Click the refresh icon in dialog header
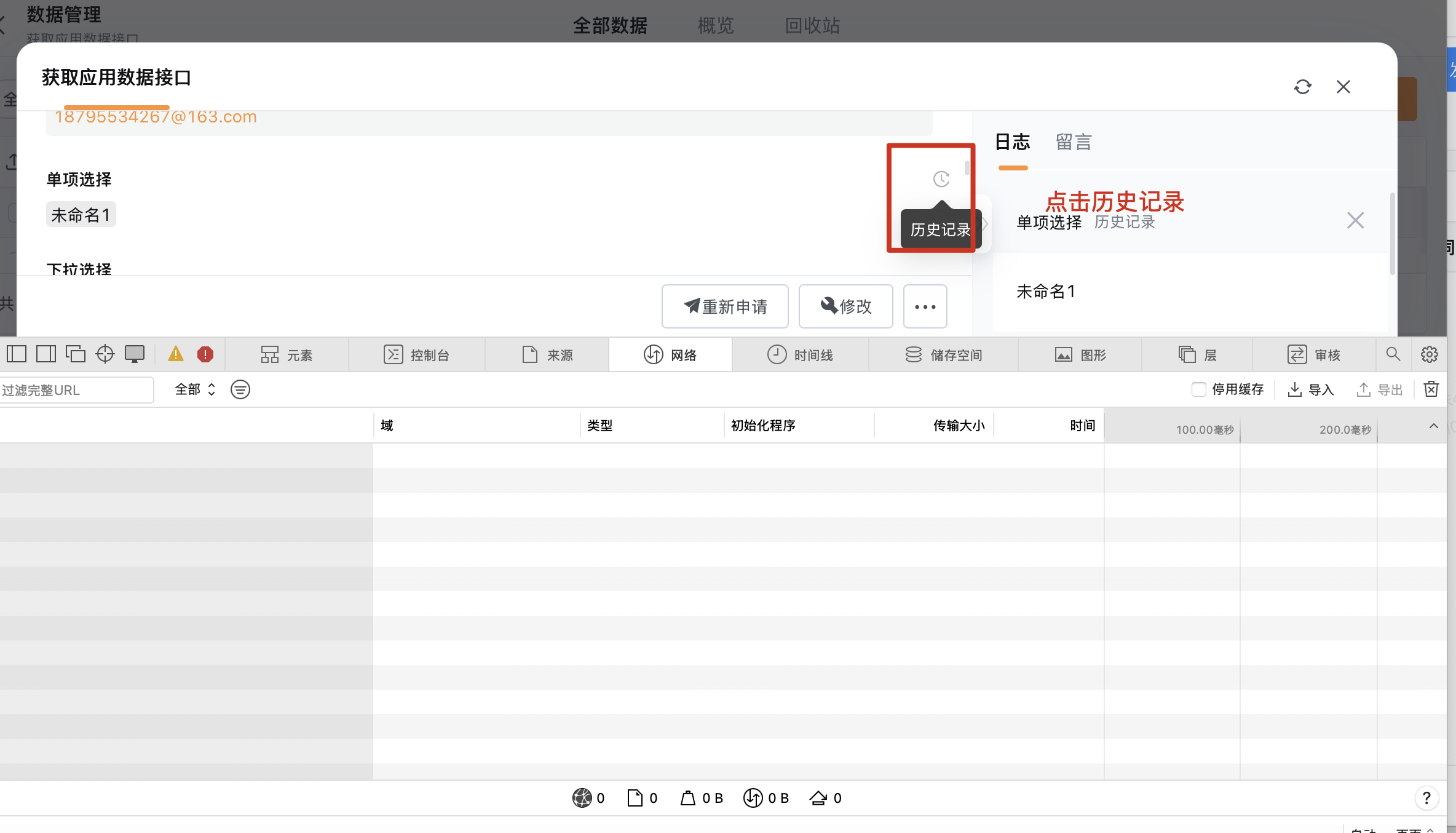The width and height of the screenshot is (1456, 833). click(x=1302, y=87)
